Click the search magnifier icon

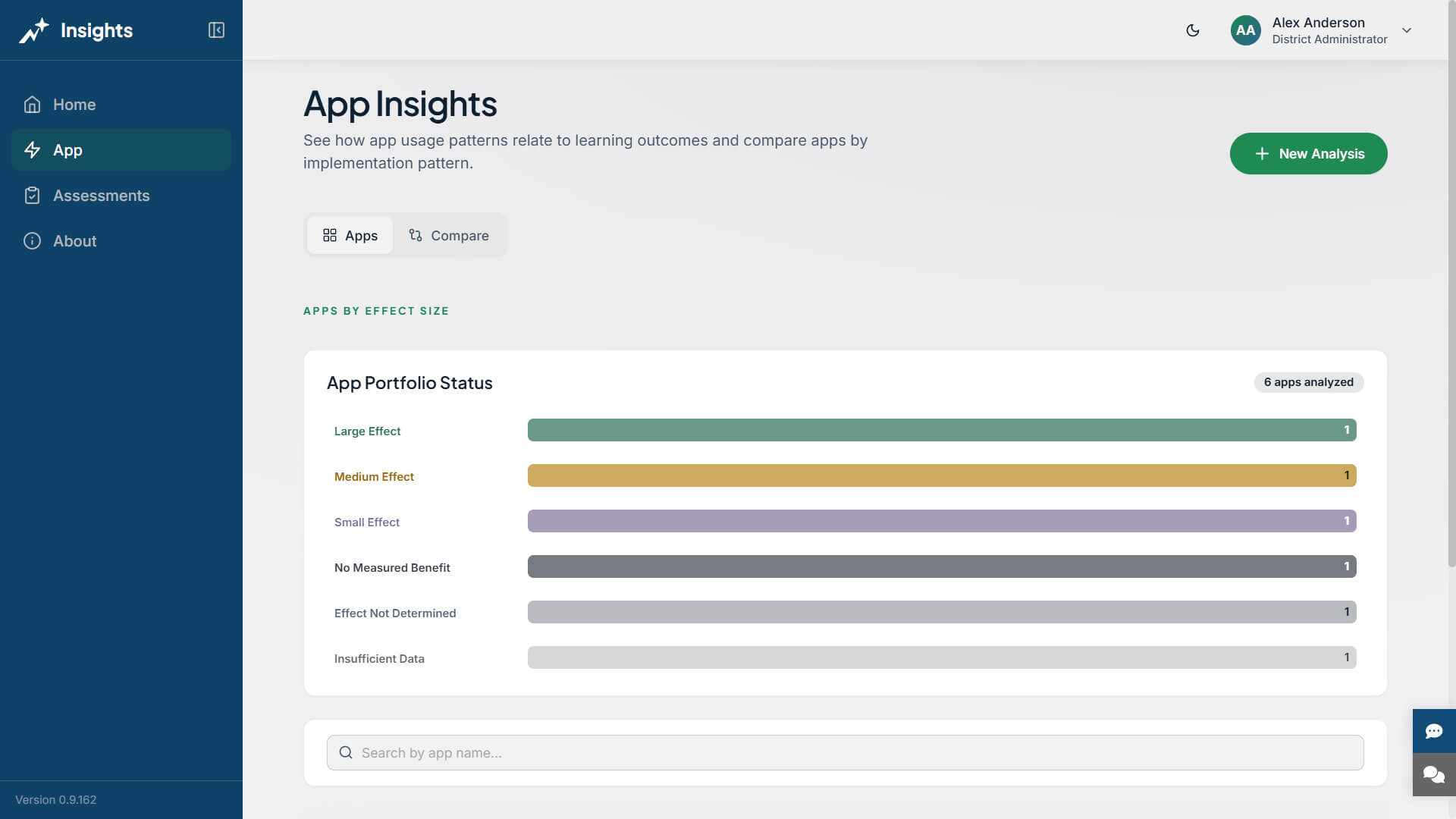point(346,752)
